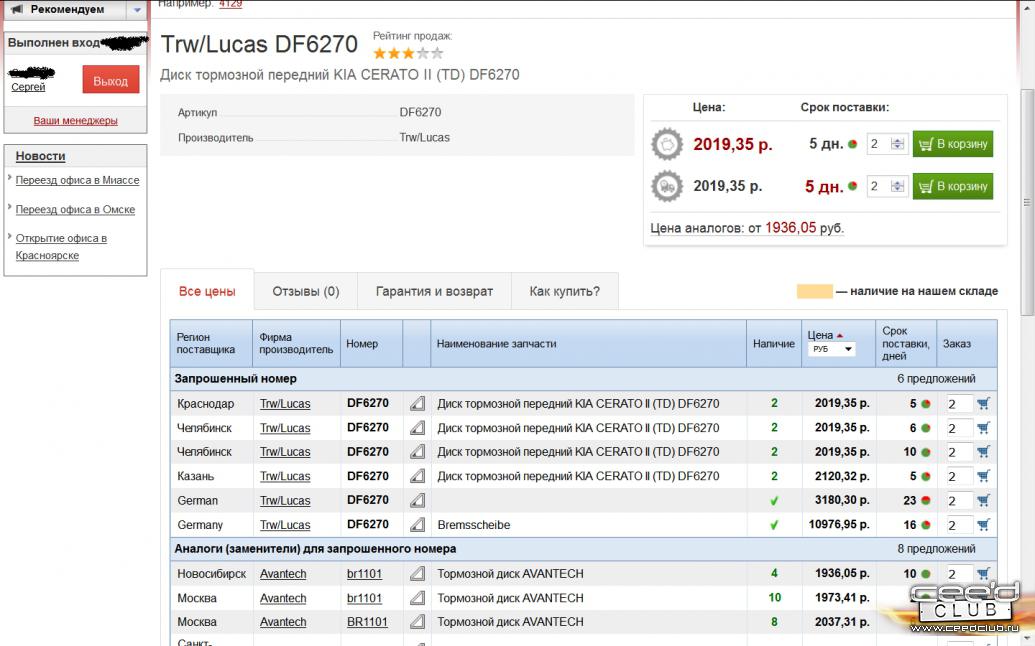Click delivery status dot in Краснодар row
Image resolution: width=1035 pixels, height=646 pixels.
(x=926, y=404)
